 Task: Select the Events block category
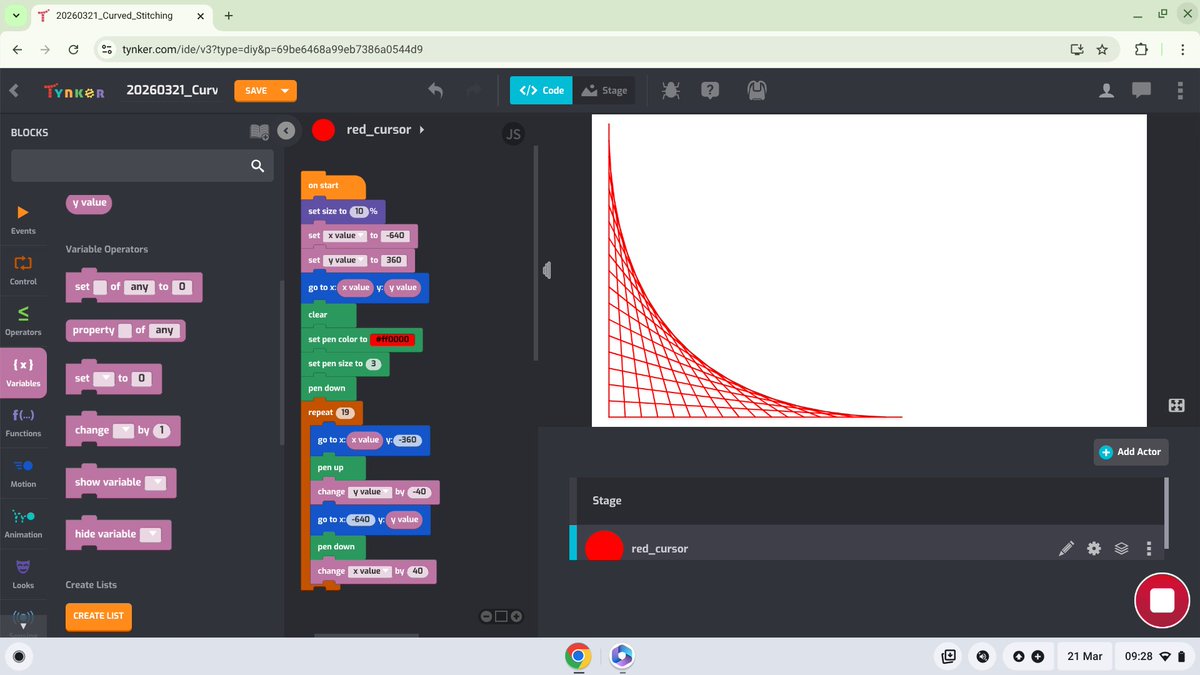coord(23,219)
